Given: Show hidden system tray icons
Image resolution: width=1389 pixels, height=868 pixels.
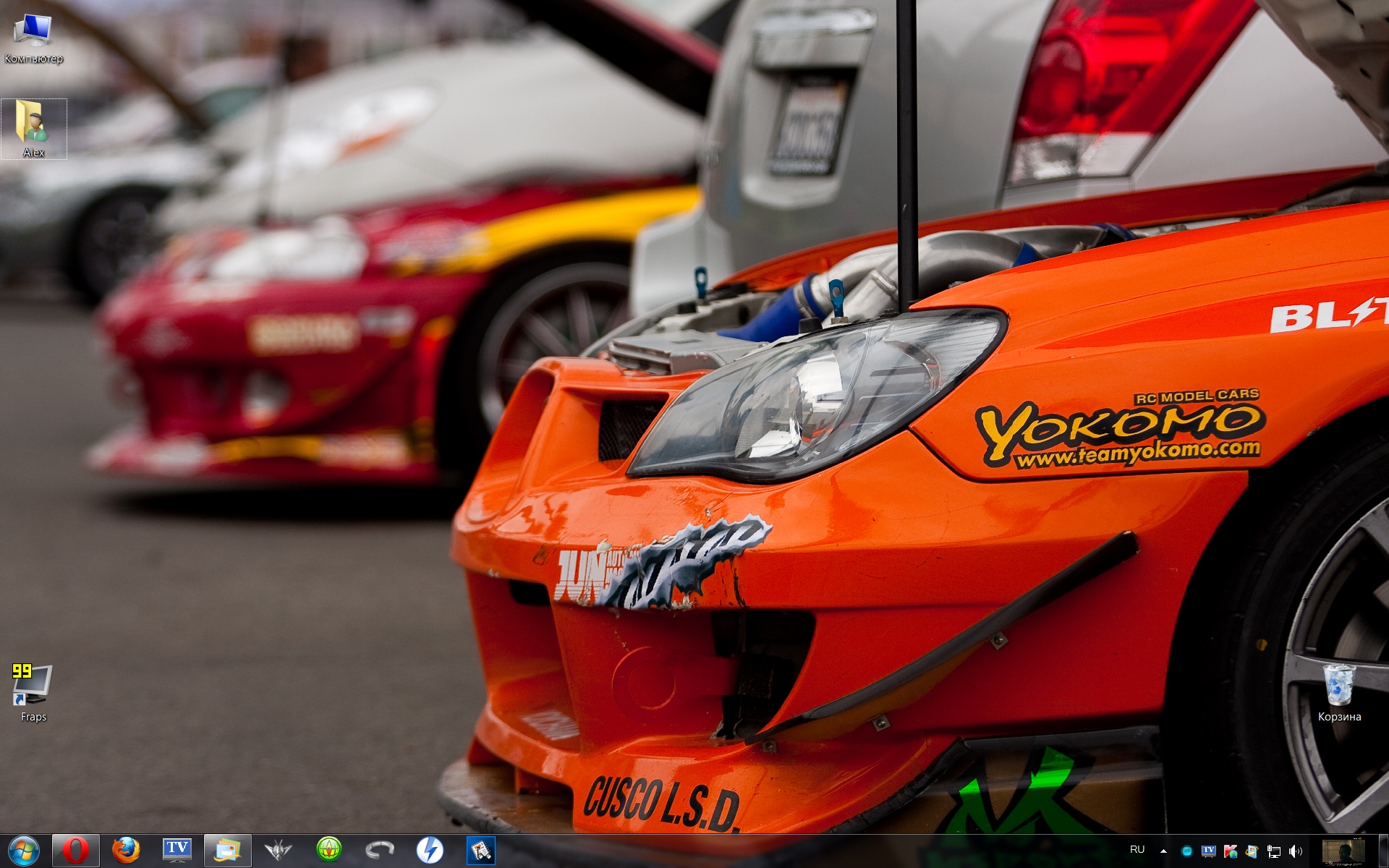Looking at the screenshot, I should pos(1163,851).
